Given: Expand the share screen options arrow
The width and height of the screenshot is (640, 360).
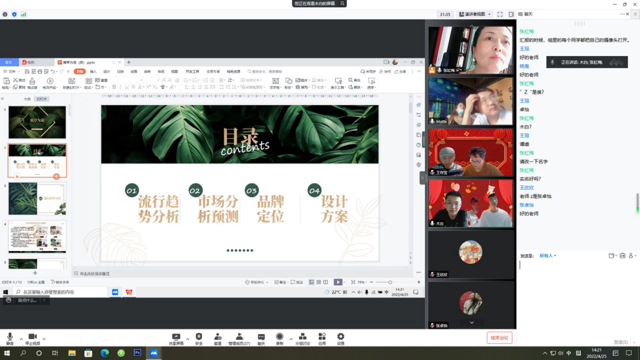Looking at the screenshot, I should (187, 339).
